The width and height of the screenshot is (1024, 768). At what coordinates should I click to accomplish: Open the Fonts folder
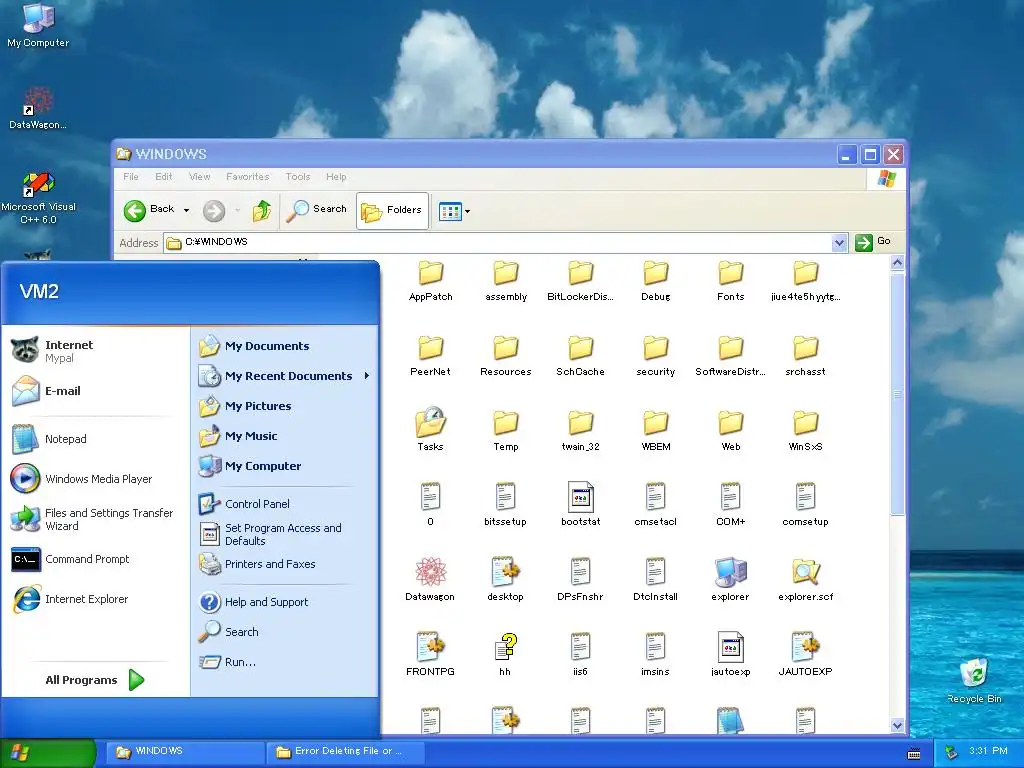click(730, 281)
